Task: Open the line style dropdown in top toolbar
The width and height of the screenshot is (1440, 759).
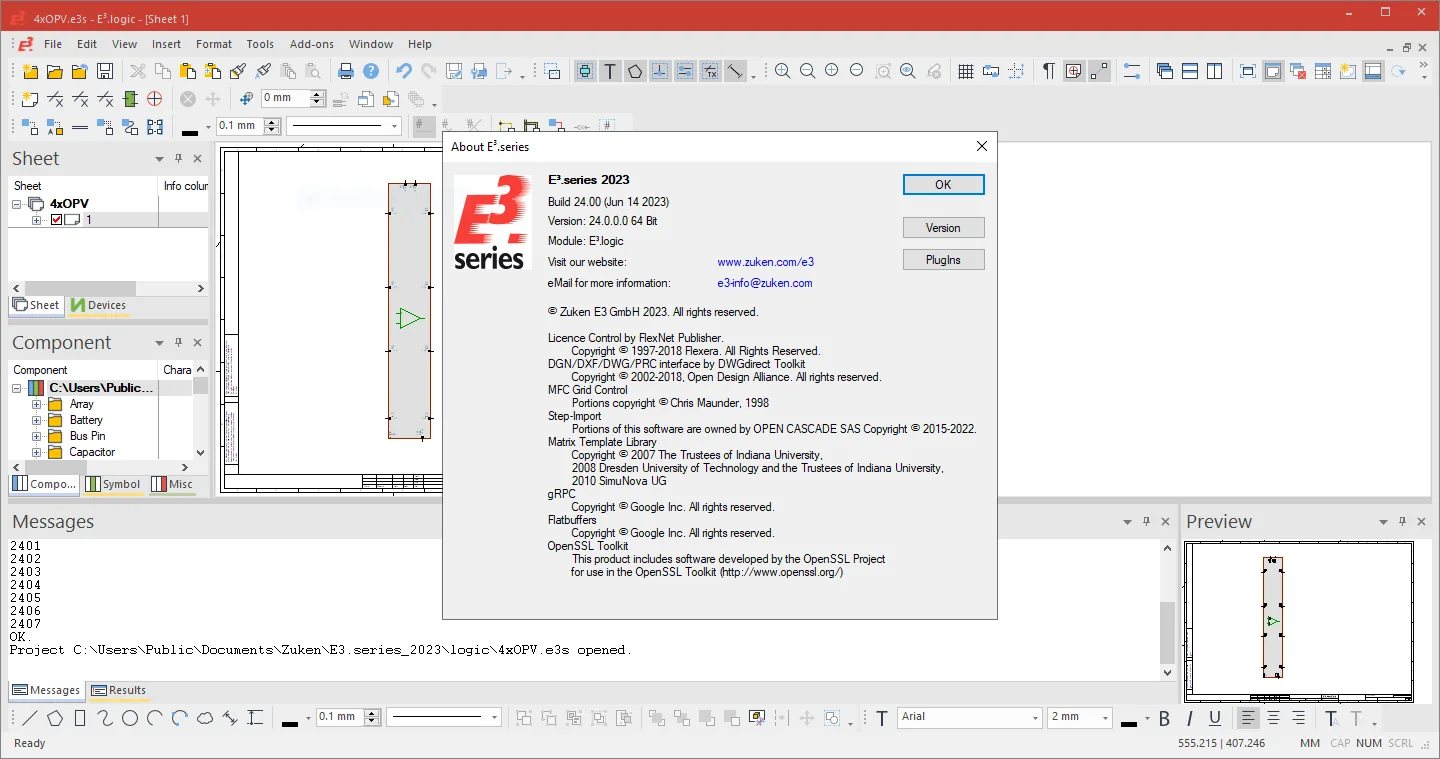Action: [395, 126]
